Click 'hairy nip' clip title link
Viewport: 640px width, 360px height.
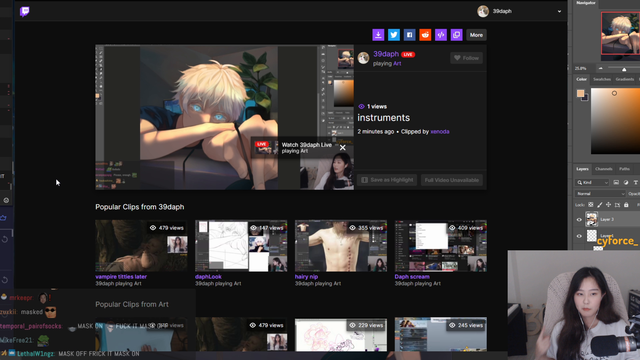(306, 276)
